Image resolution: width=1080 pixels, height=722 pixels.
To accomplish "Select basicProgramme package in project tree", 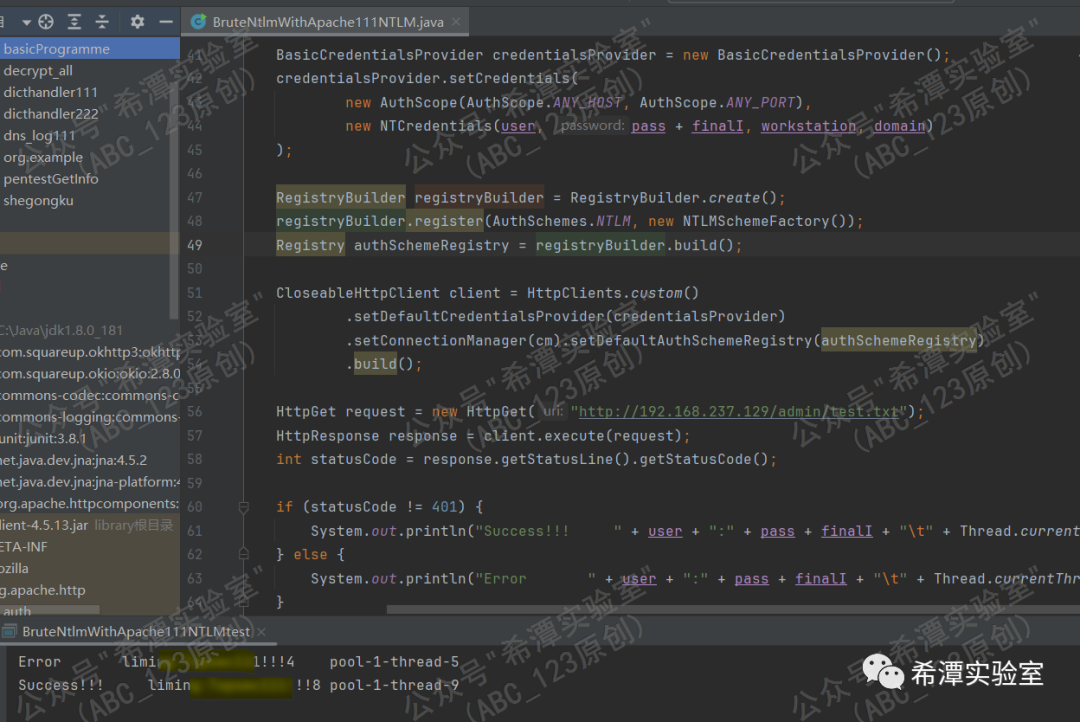I will [x=90, y=49].
